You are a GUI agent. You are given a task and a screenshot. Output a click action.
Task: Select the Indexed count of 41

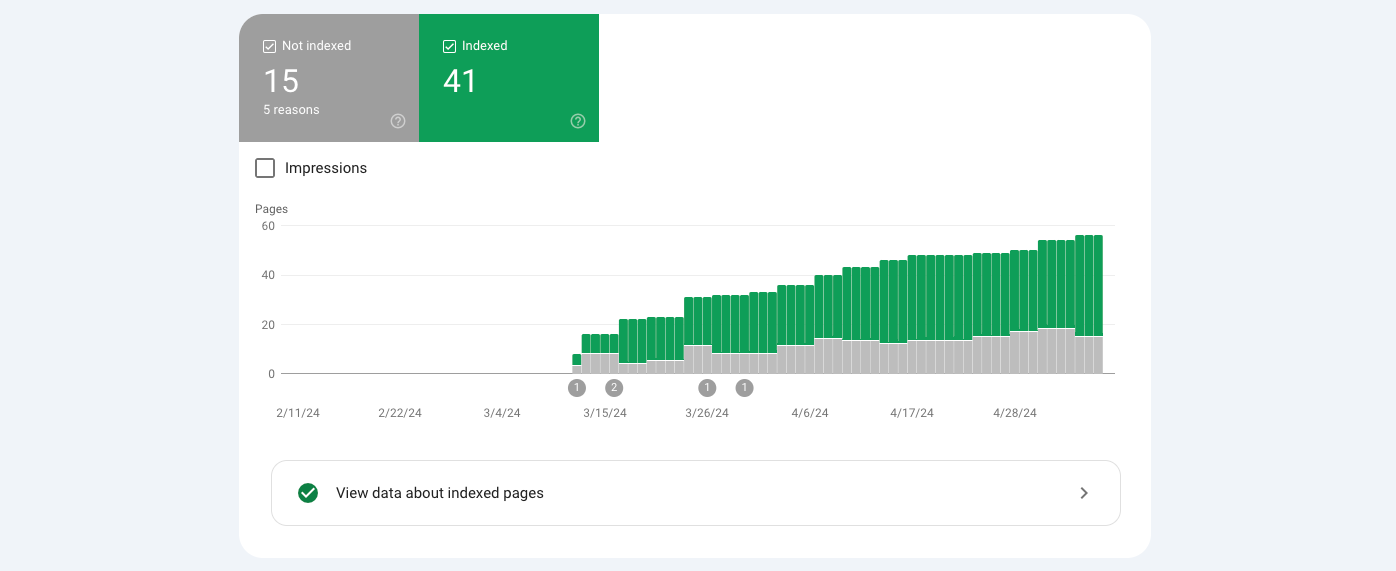click(460, 81)
